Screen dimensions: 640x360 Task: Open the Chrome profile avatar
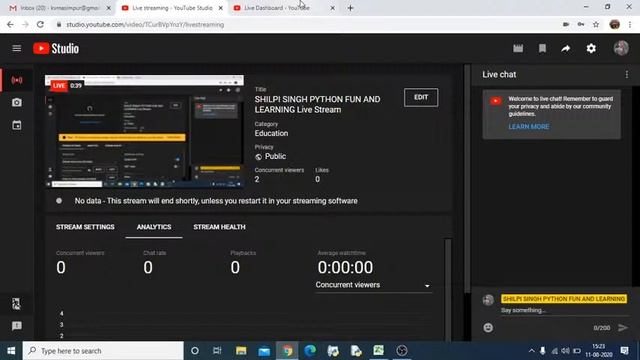coord(614,24)
